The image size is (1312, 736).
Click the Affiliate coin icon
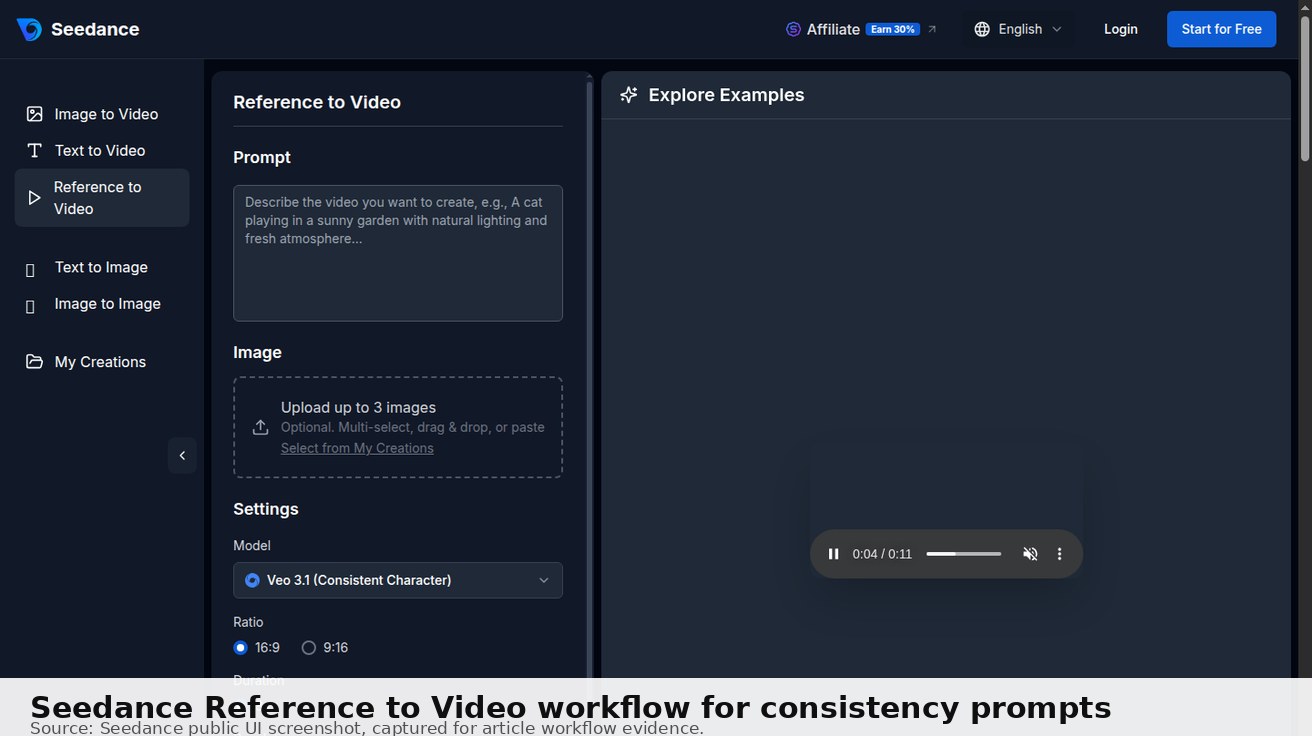coord(793,29)
